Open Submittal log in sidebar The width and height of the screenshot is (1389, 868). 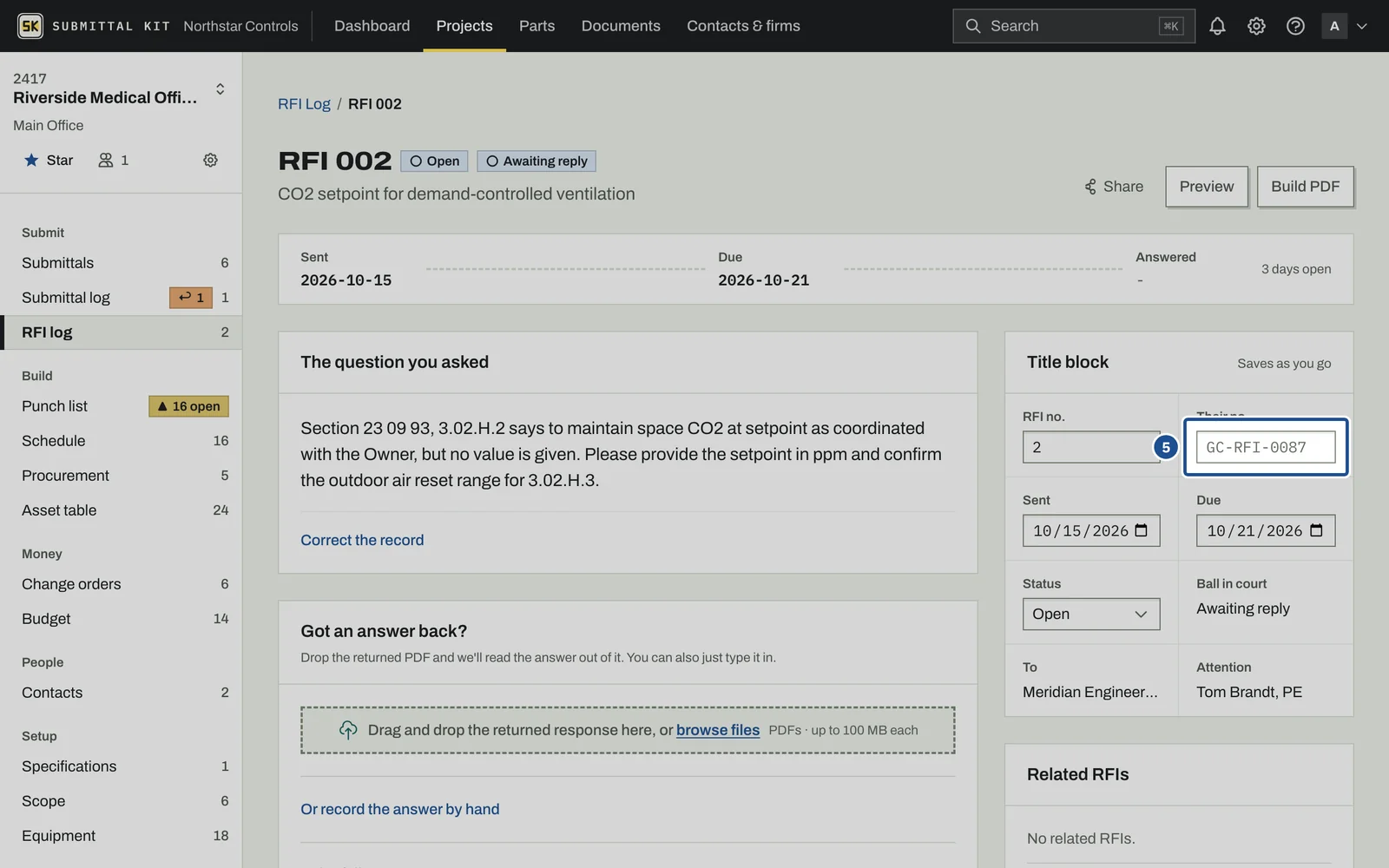122,298
